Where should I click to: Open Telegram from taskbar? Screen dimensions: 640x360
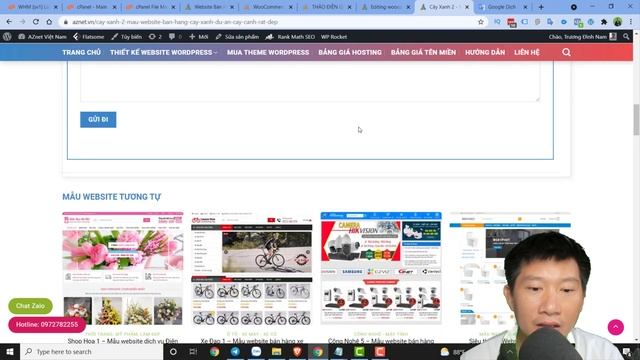(235, 351)
